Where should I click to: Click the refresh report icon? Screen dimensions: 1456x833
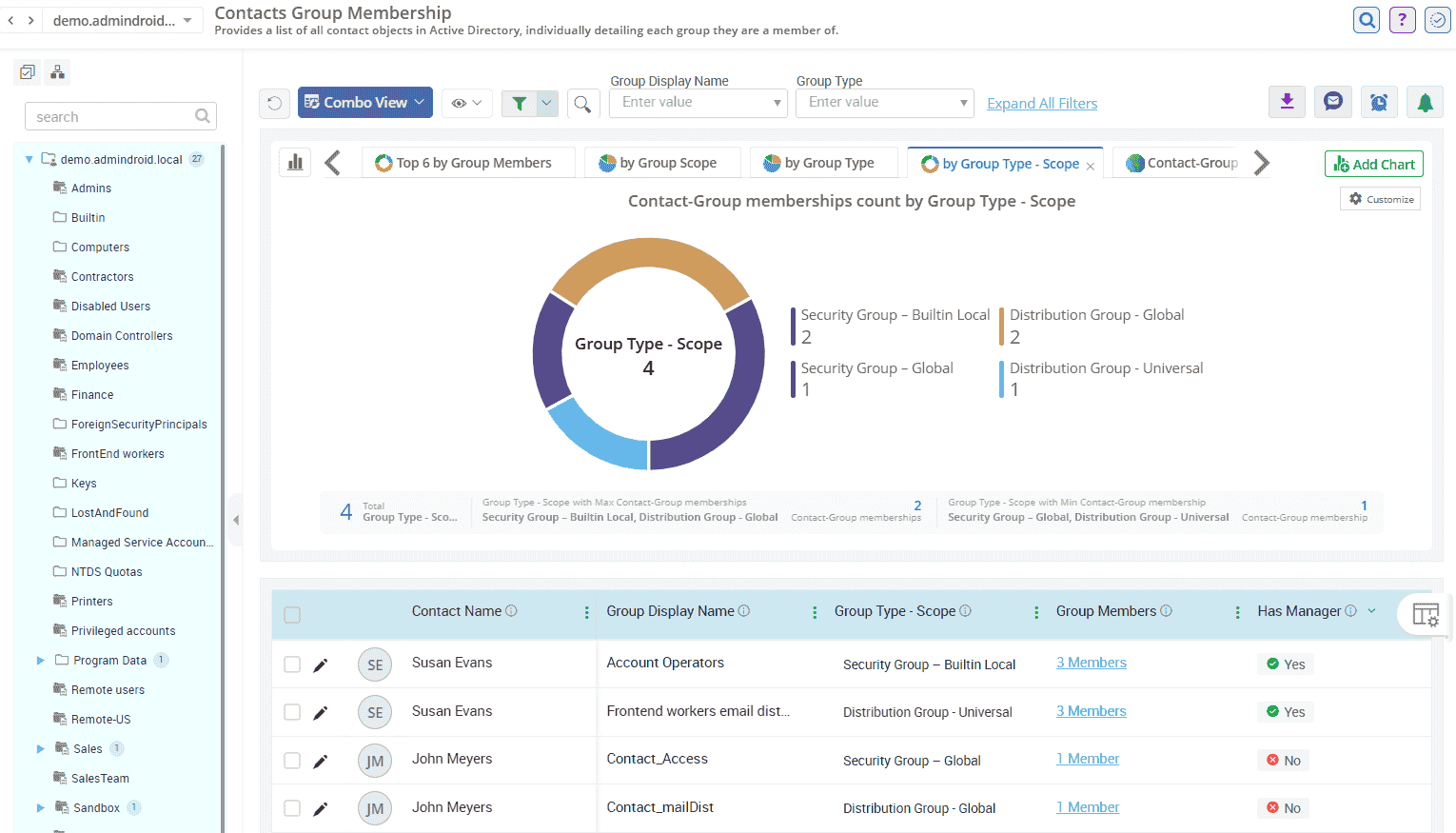click(274, 103)
